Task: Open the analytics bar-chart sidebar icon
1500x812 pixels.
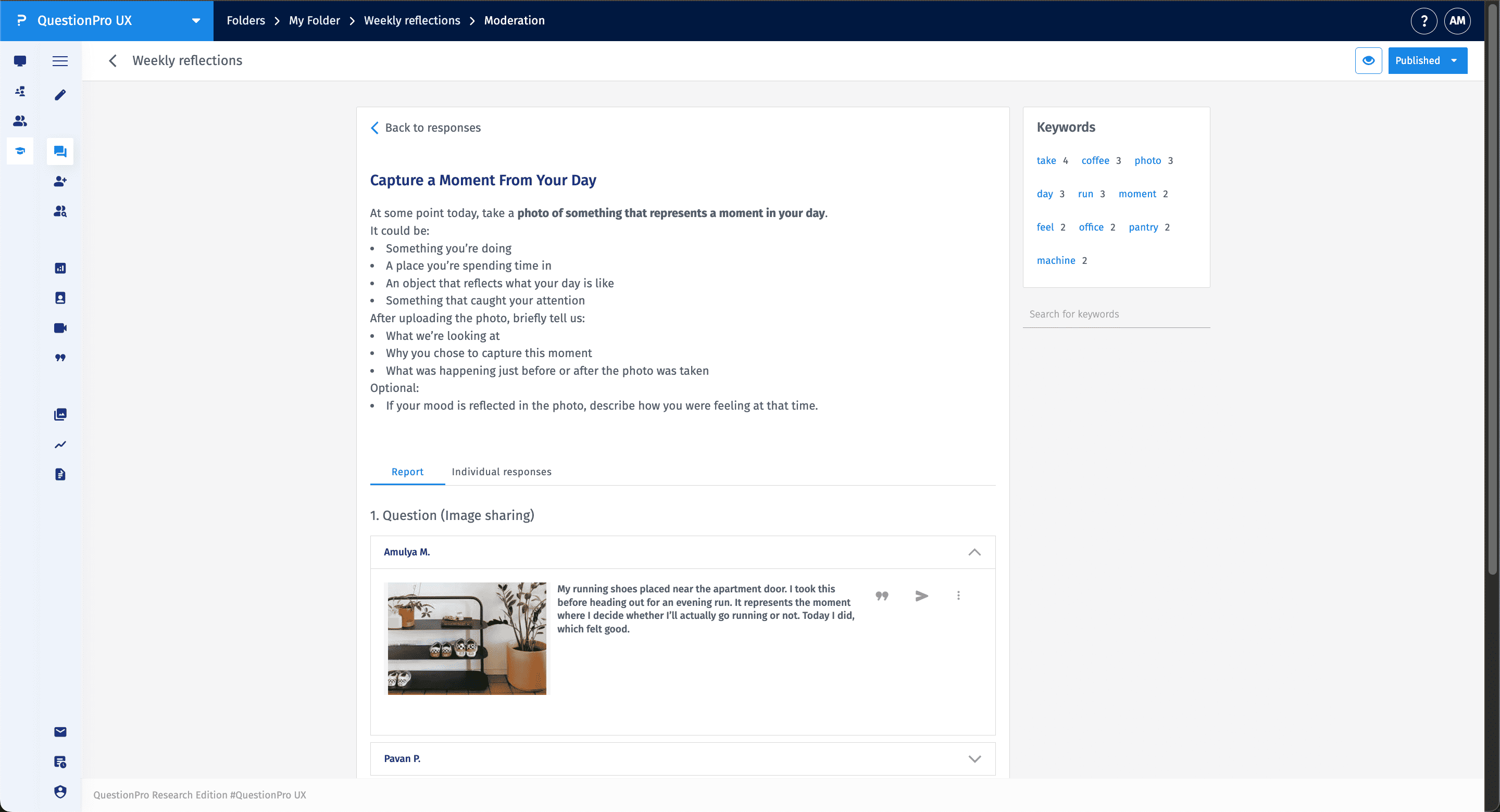Action: (60, 269)
